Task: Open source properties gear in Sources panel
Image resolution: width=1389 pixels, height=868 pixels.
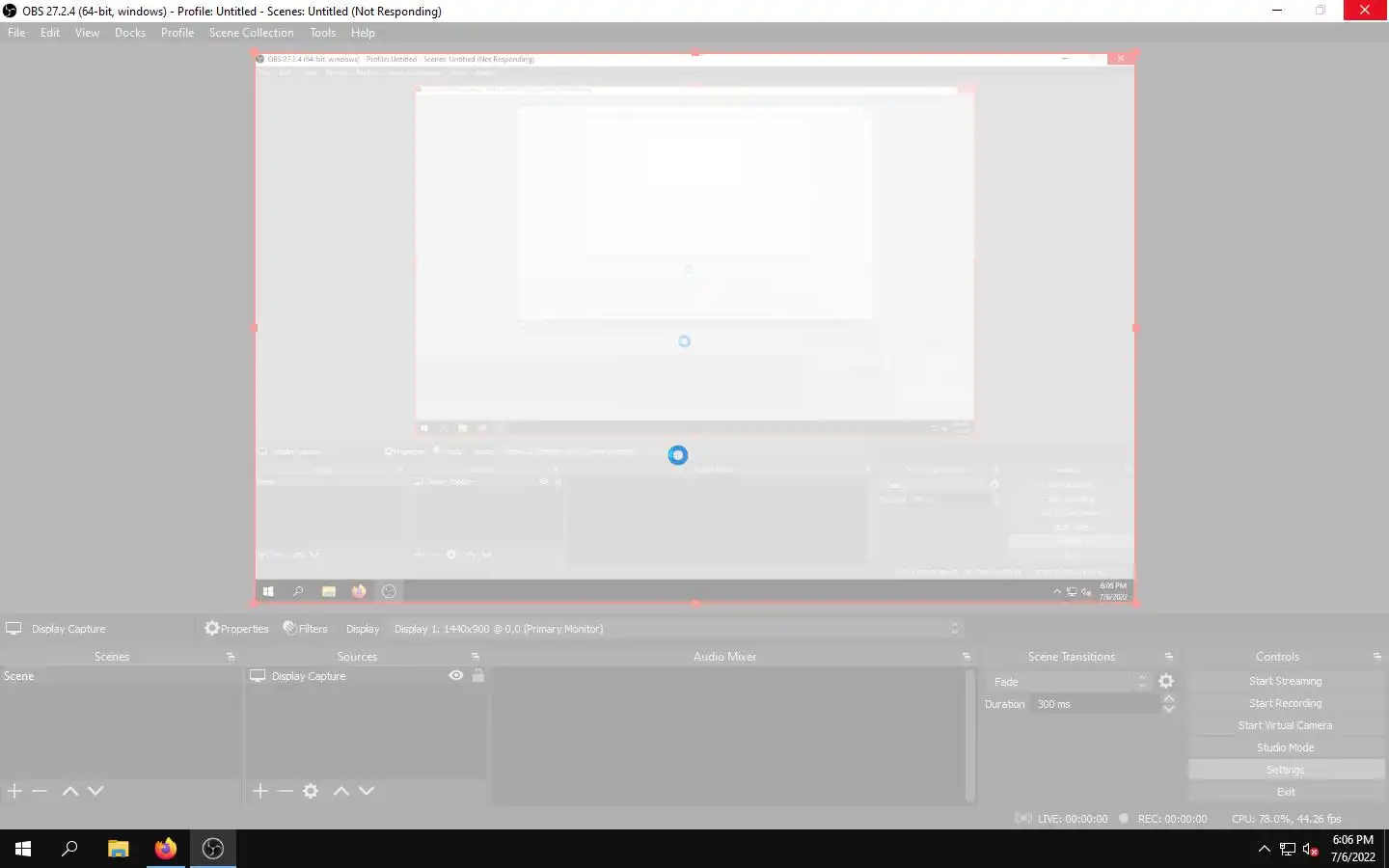Action: point(311,791)
